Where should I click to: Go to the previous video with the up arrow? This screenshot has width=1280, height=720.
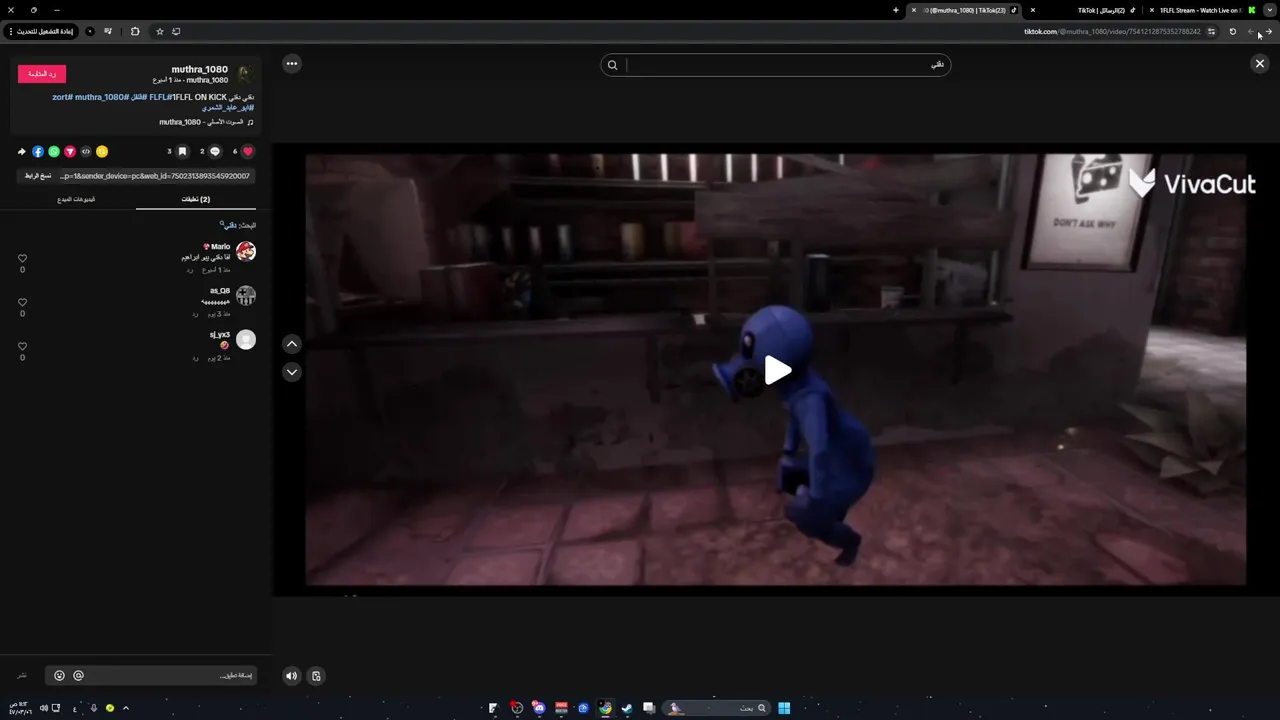pyautogui.click(x=291, y=344)
